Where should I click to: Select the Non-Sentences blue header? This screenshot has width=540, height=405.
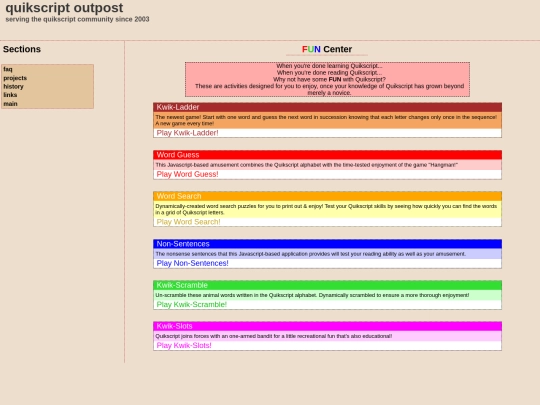click(x=328, y=244)
